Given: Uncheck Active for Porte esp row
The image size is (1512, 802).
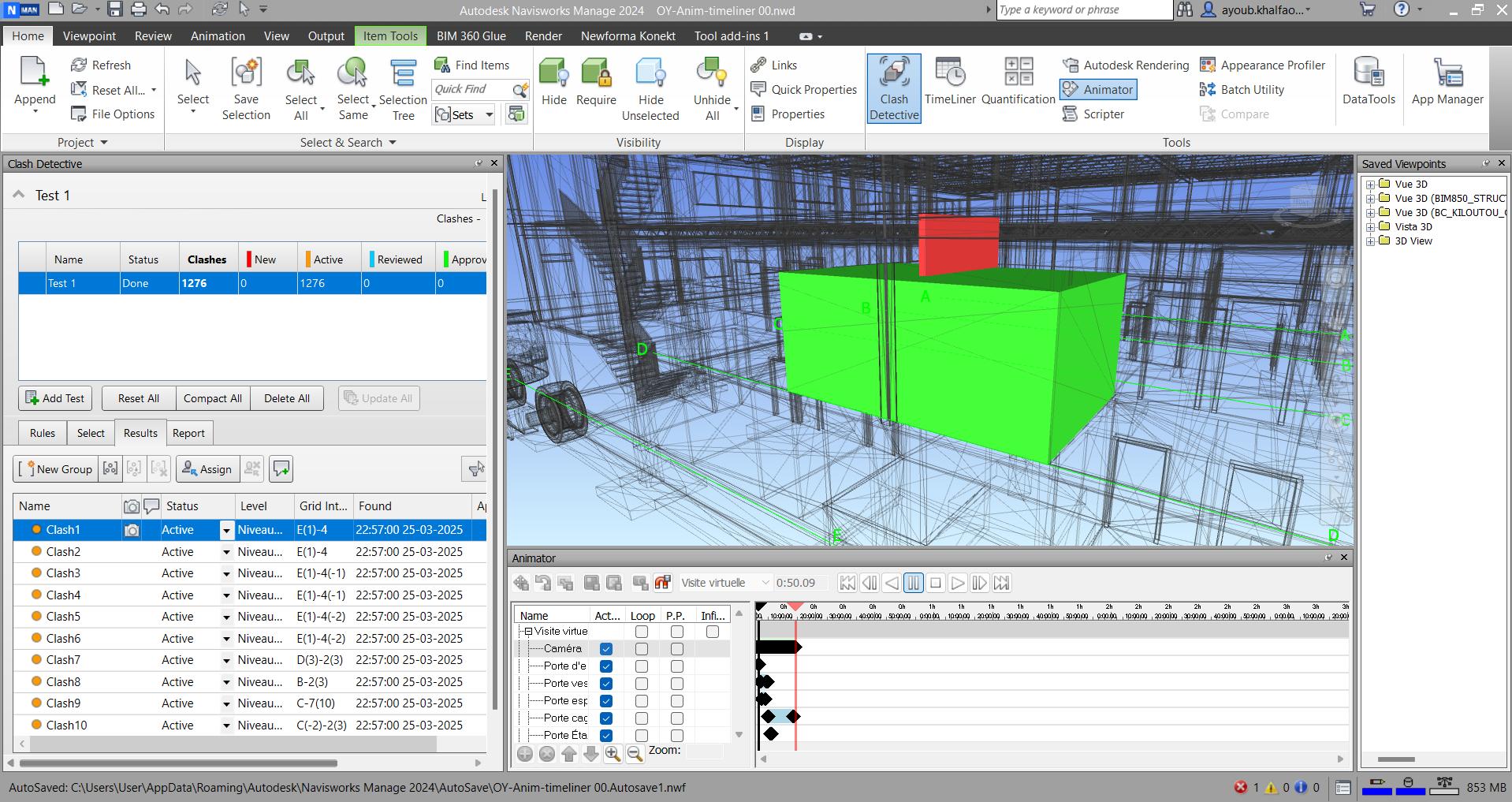Looking at the screenshot, I should pos(606,701).
